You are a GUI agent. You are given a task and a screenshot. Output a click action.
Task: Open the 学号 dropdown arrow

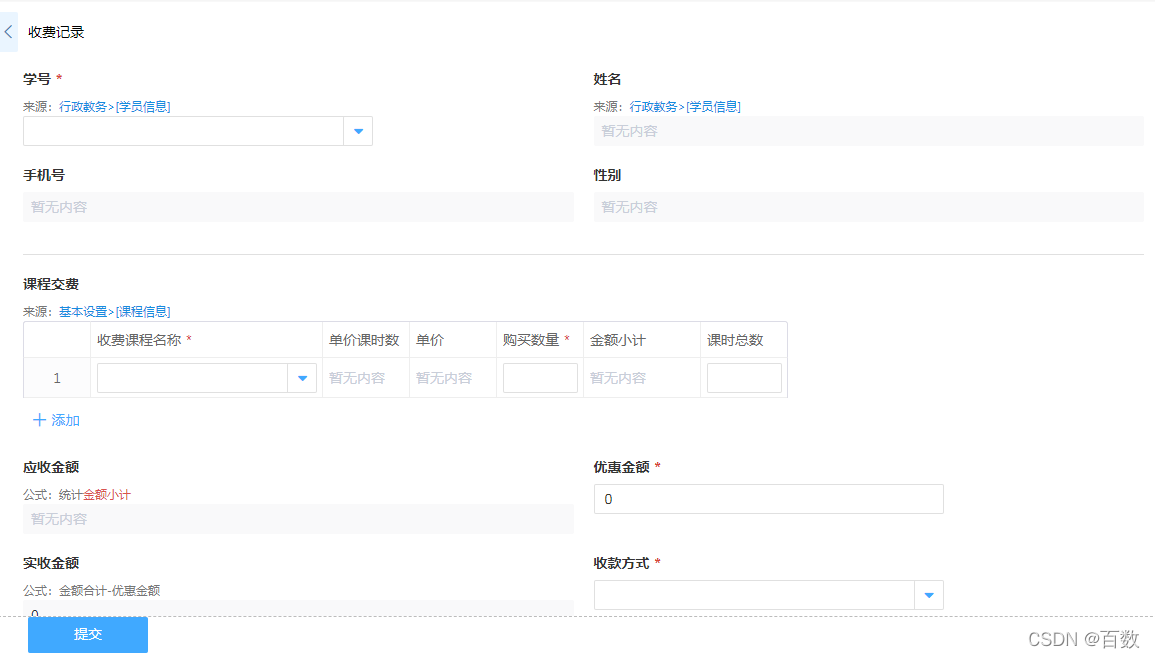(x=358, y=131)
